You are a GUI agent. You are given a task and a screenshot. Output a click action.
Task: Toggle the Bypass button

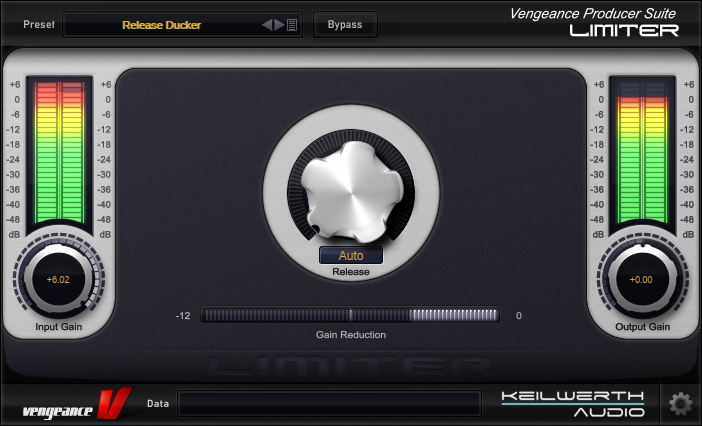click(345, 24)
